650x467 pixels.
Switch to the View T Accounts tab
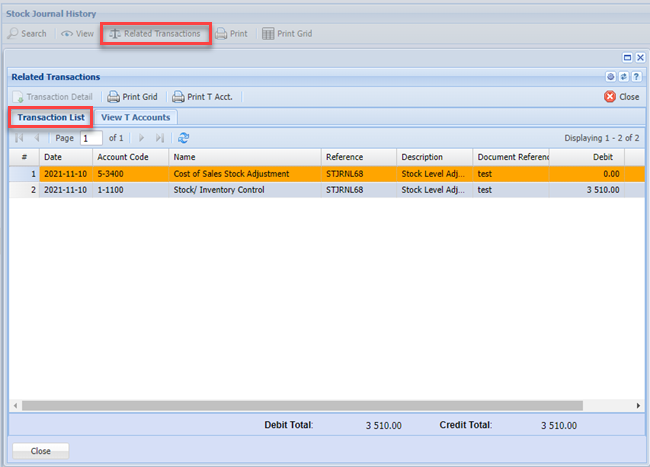[x=135, y=117]
